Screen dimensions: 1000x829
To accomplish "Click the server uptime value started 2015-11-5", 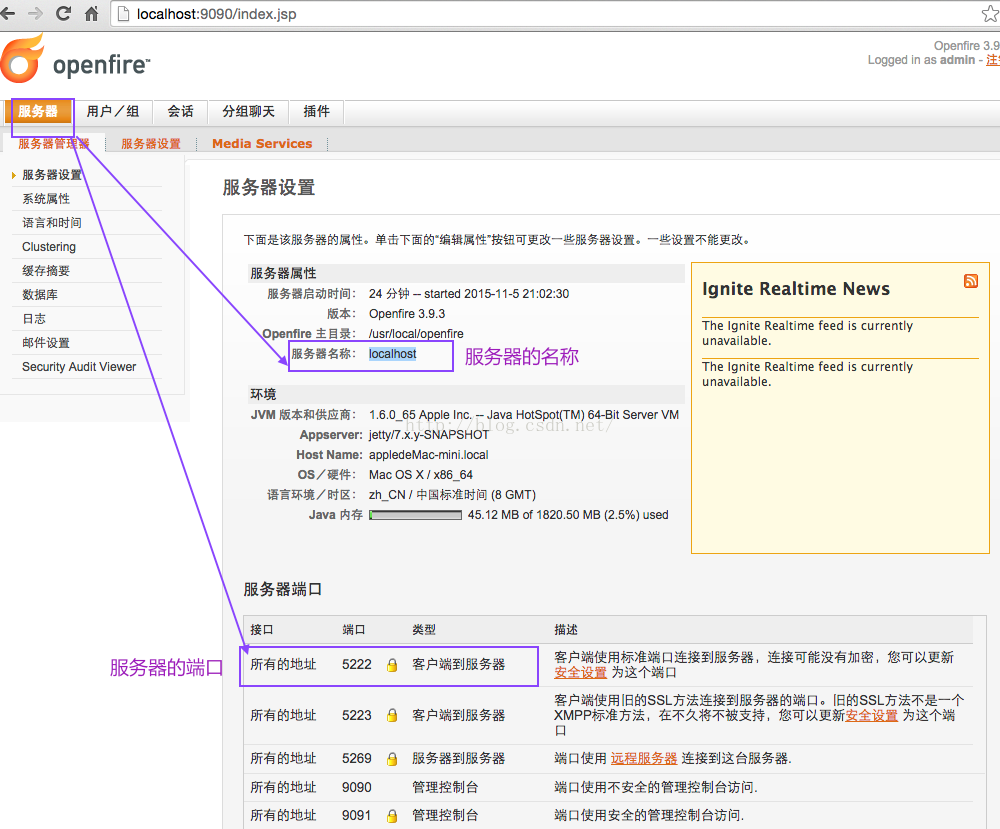I will point(469,294).
